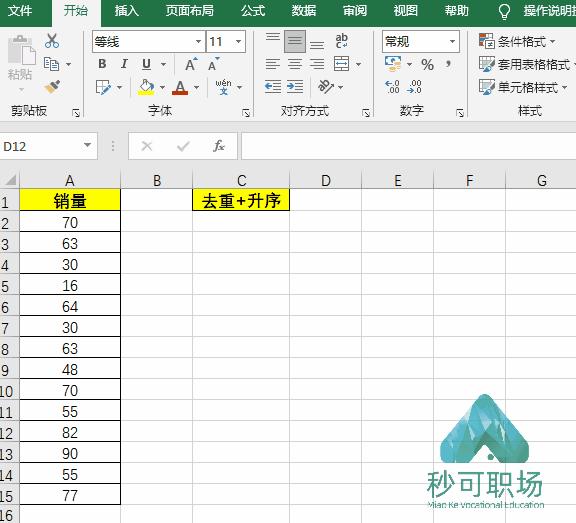Open the number format 常规 dropdown
Image resolution: width=576 pixels, height=523 pixels.
tap(421, 41)
